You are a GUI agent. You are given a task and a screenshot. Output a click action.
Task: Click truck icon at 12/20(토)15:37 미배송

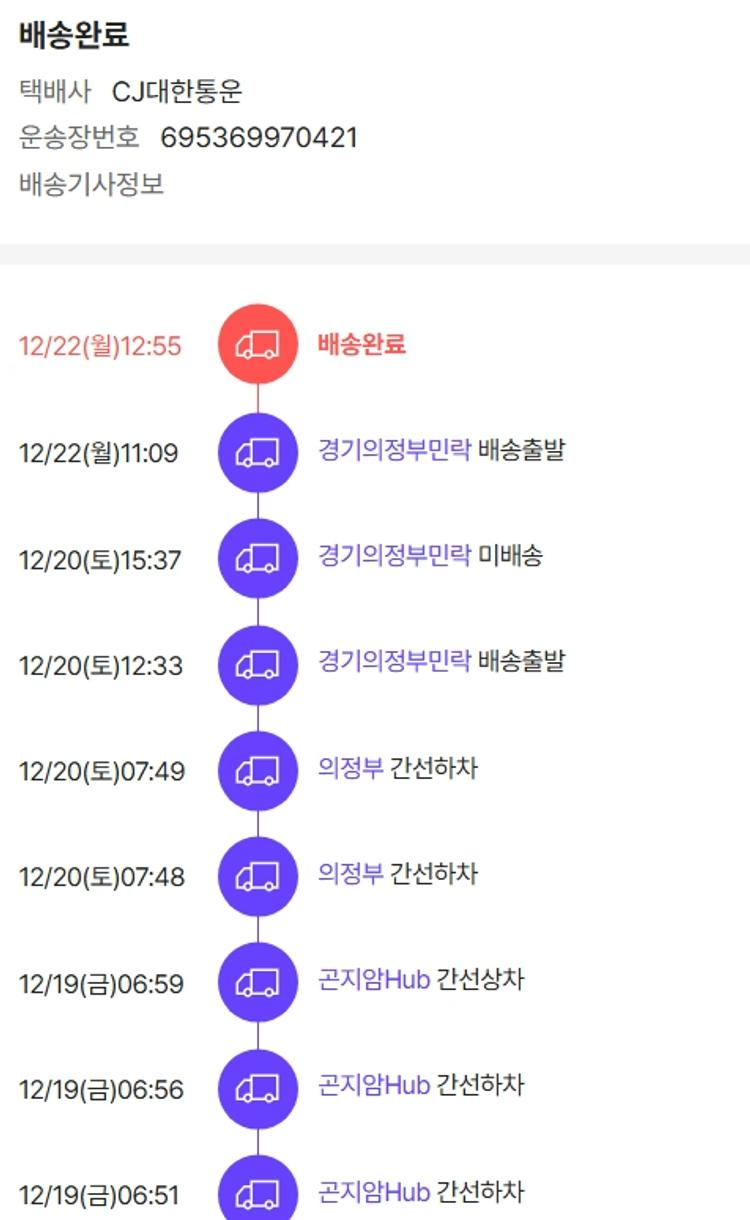coord(257,559)
